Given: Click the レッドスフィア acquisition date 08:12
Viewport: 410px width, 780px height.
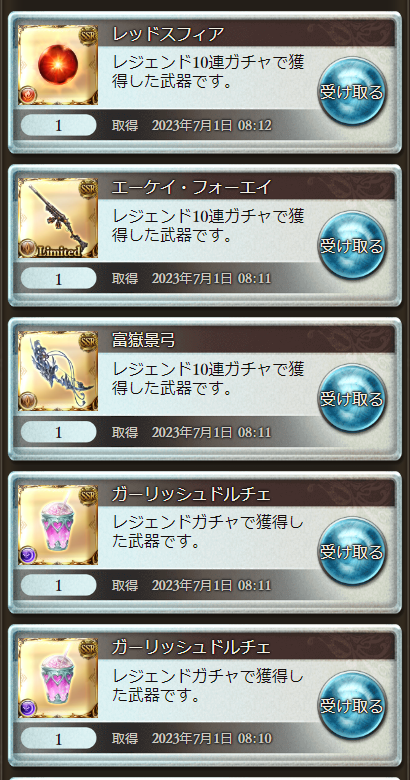Looking at the screenshot, I should [x=211, y=125].
